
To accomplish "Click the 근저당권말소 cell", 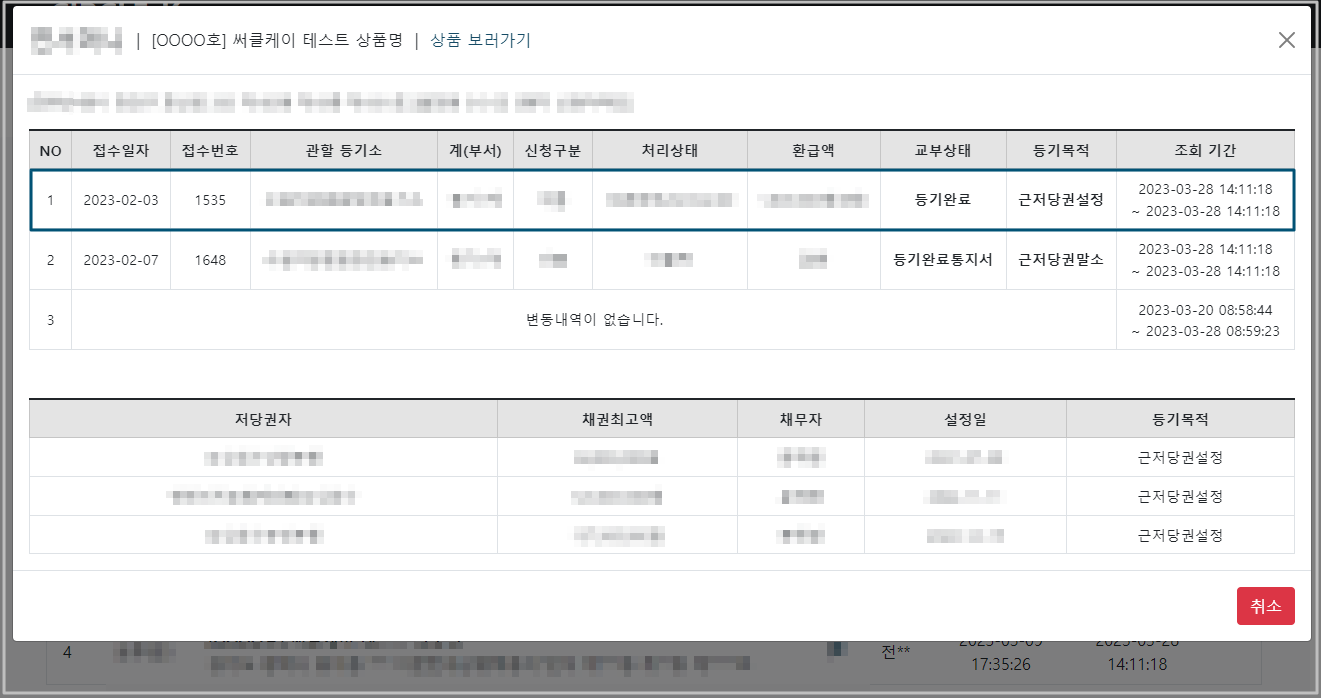I will [1060, 260].
